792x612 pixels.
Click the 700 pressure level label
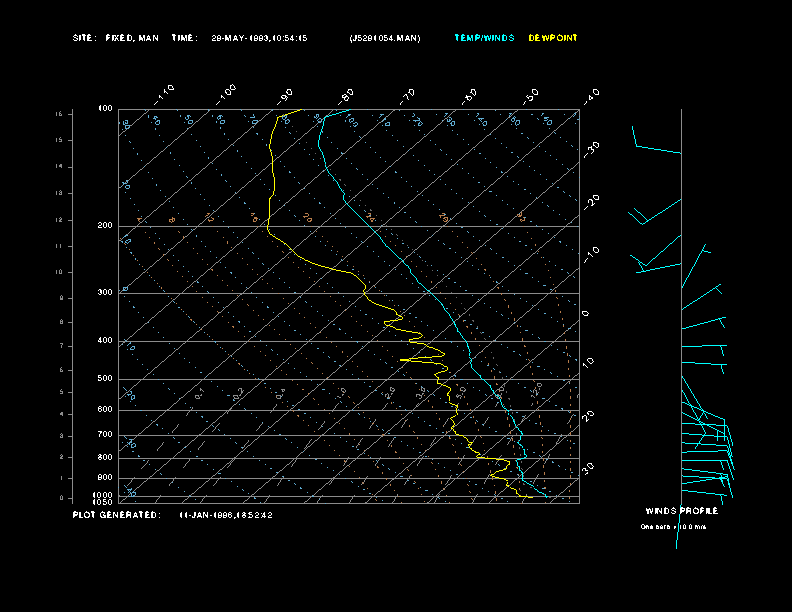(105, 434)
